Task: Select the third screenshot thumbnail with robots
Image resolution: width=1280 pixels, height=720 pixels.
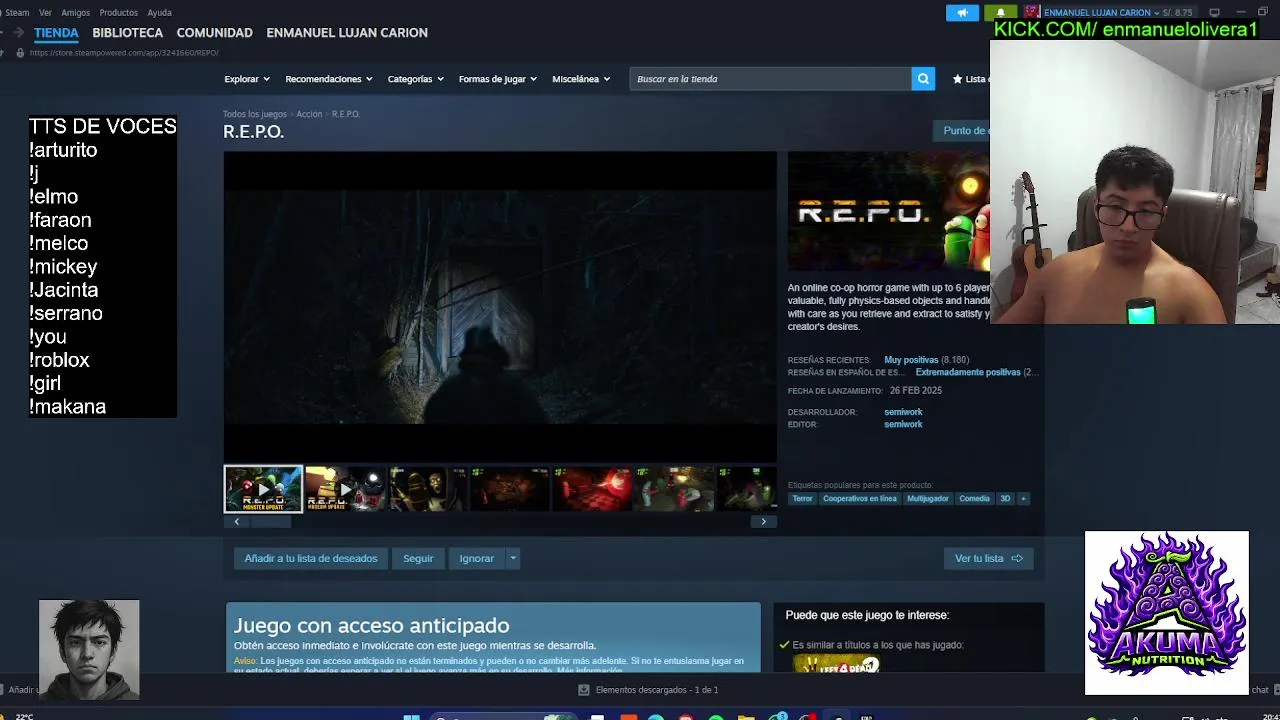Action: click(x=427, y=489)
